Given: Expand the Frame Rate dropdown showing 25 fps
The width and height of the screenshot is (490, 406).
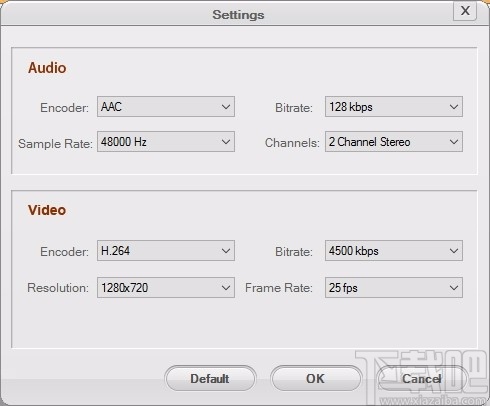Looking at the screenshot, I should [x=394, y=288].
